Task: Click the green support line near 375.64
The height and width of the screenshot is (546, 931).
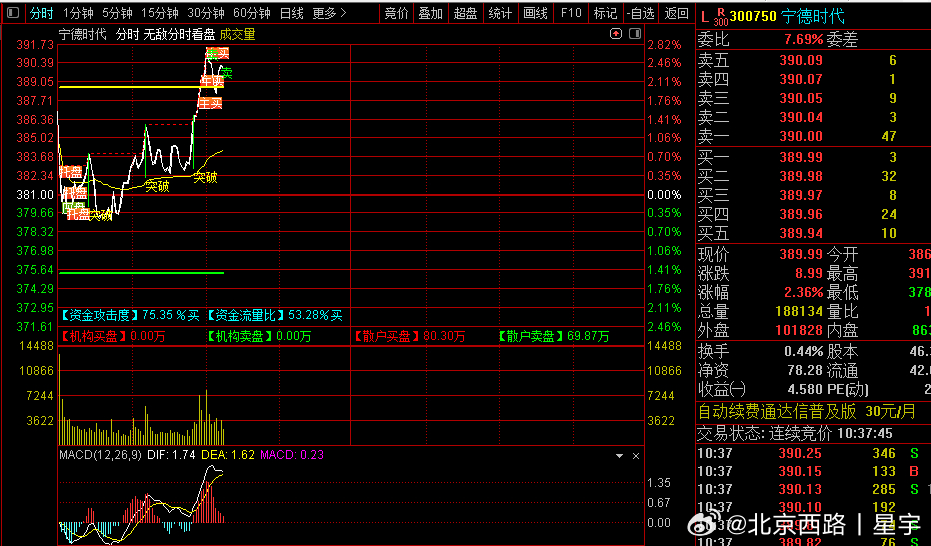Action: pyautogui.click(x=141, y=272)
